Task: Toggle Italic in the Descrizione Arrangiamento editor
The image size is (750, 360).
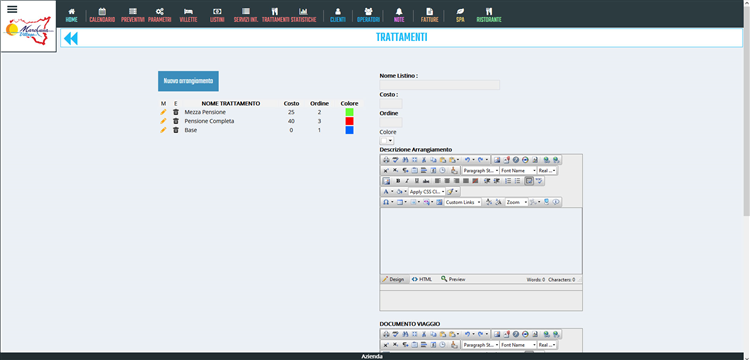Action: click(x=407, y=181)
